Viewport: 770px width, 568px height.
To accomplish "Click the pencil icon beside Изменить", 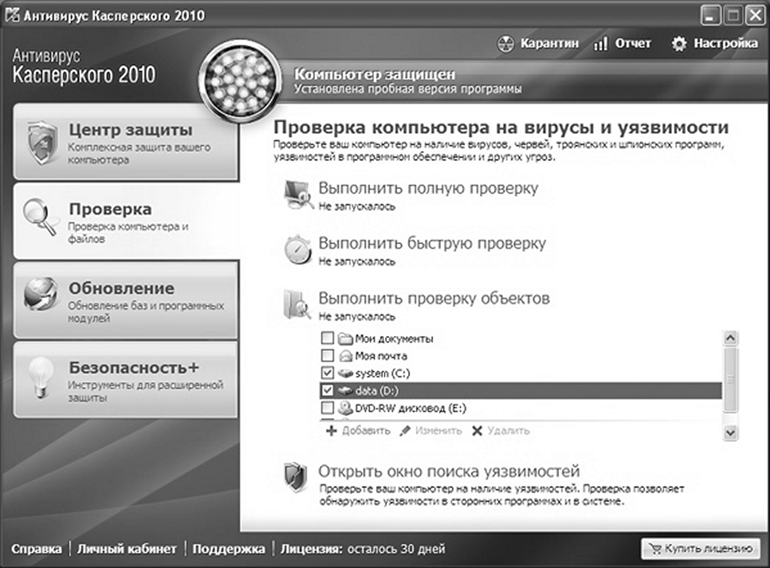I will 405,431.
